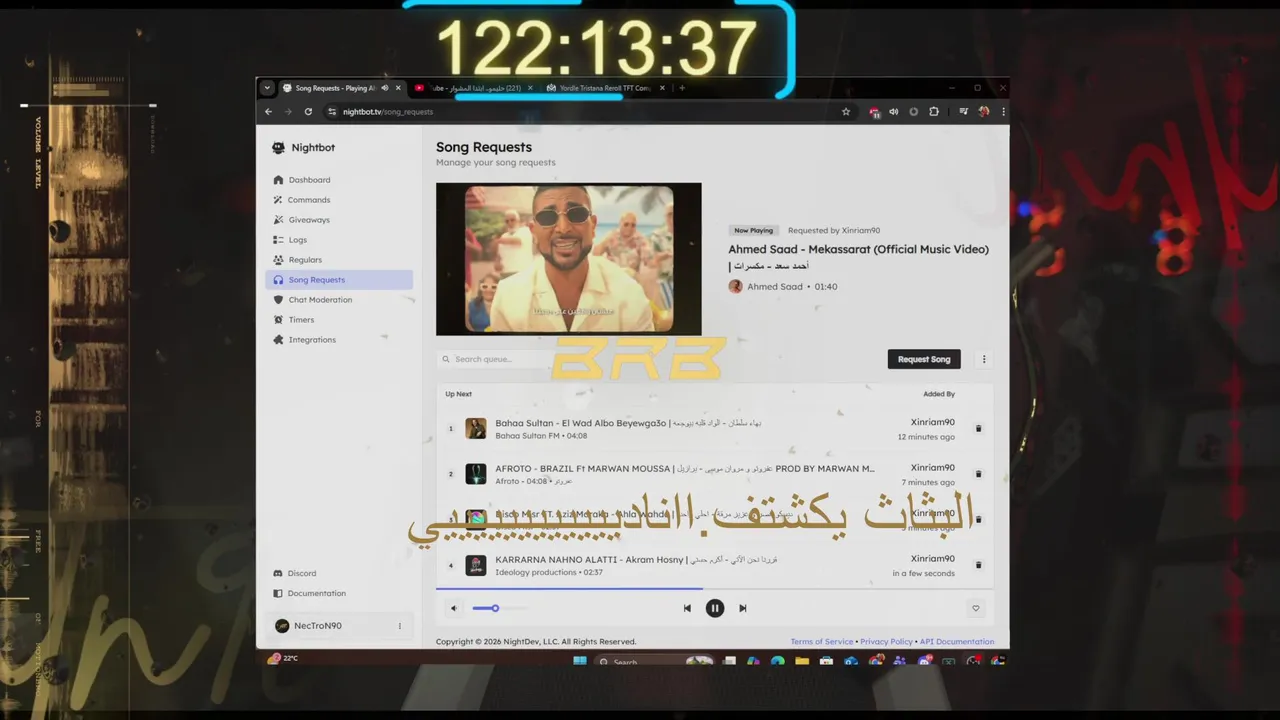Open the Discord link in sidebar
The image size is (1280, 720).
click(339, 573)
